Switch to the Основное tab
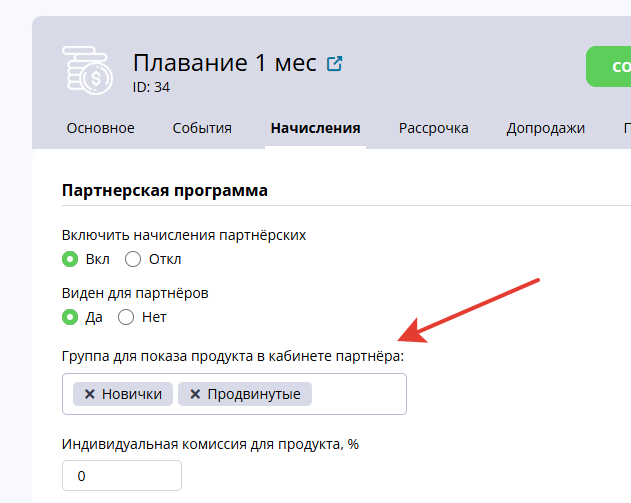Screen dimensions: 631x503 [101, 128]
